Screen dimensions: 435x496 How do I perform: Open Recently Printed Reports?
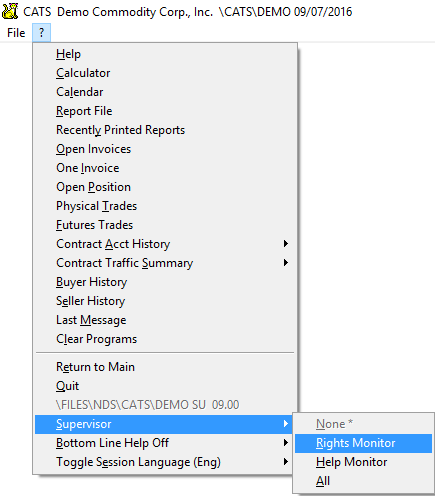(x=166, y=130)
